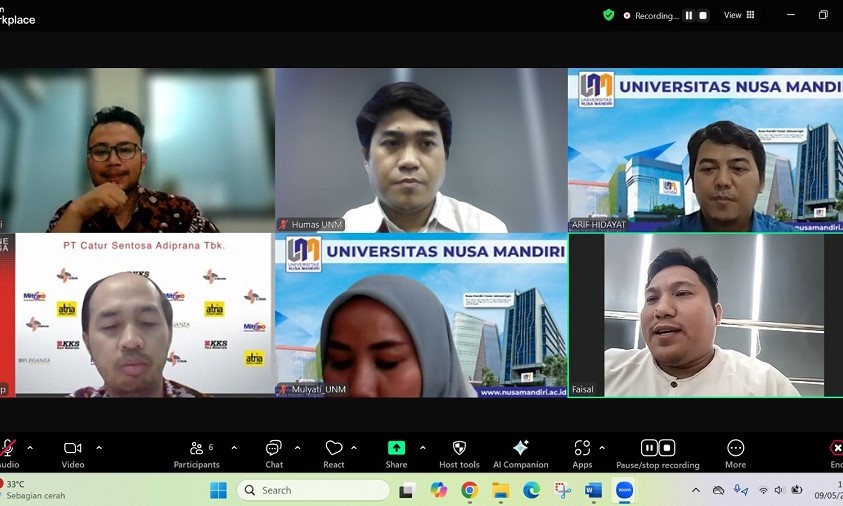Show hidden system tray icons
The image size is (843, 506).
[x=696, y=490]
